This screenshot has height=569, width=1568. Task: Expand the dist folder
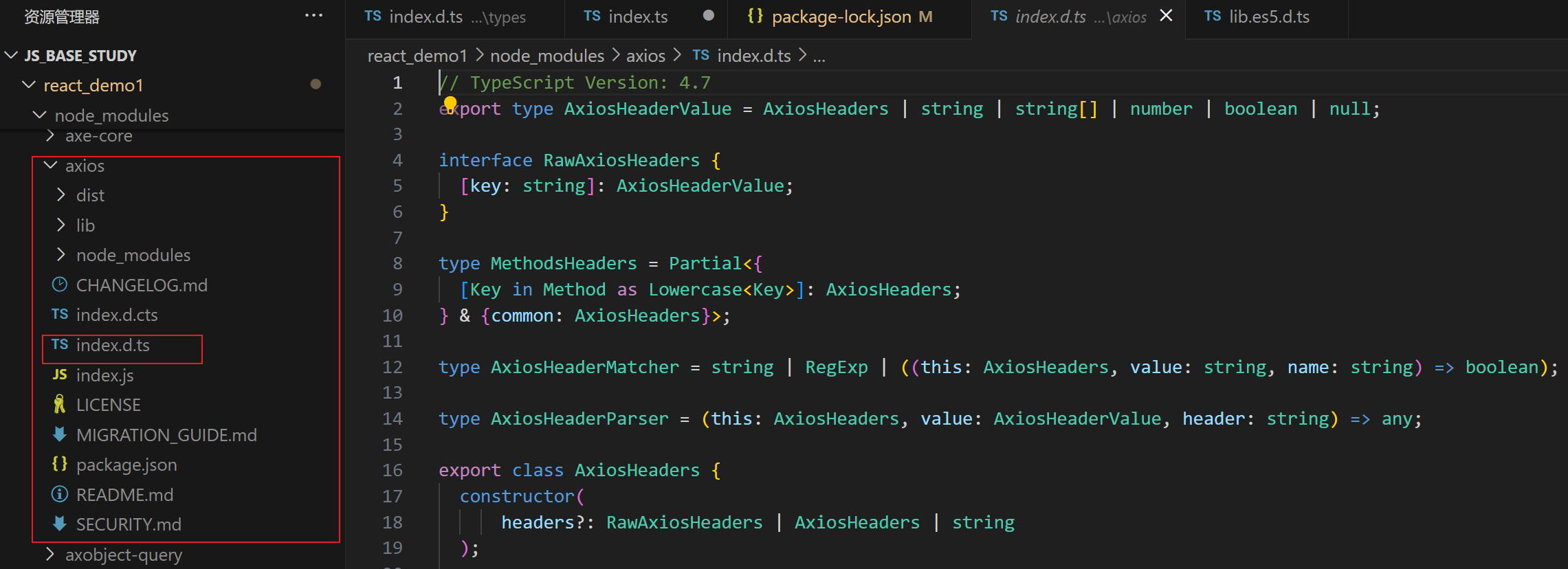(61, 195)
